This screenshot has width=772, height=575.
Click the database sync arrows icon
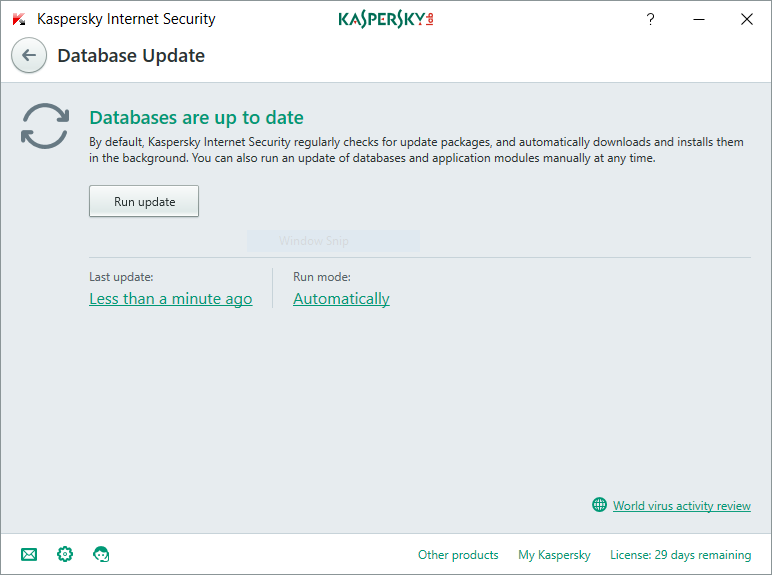click(45, 126)
